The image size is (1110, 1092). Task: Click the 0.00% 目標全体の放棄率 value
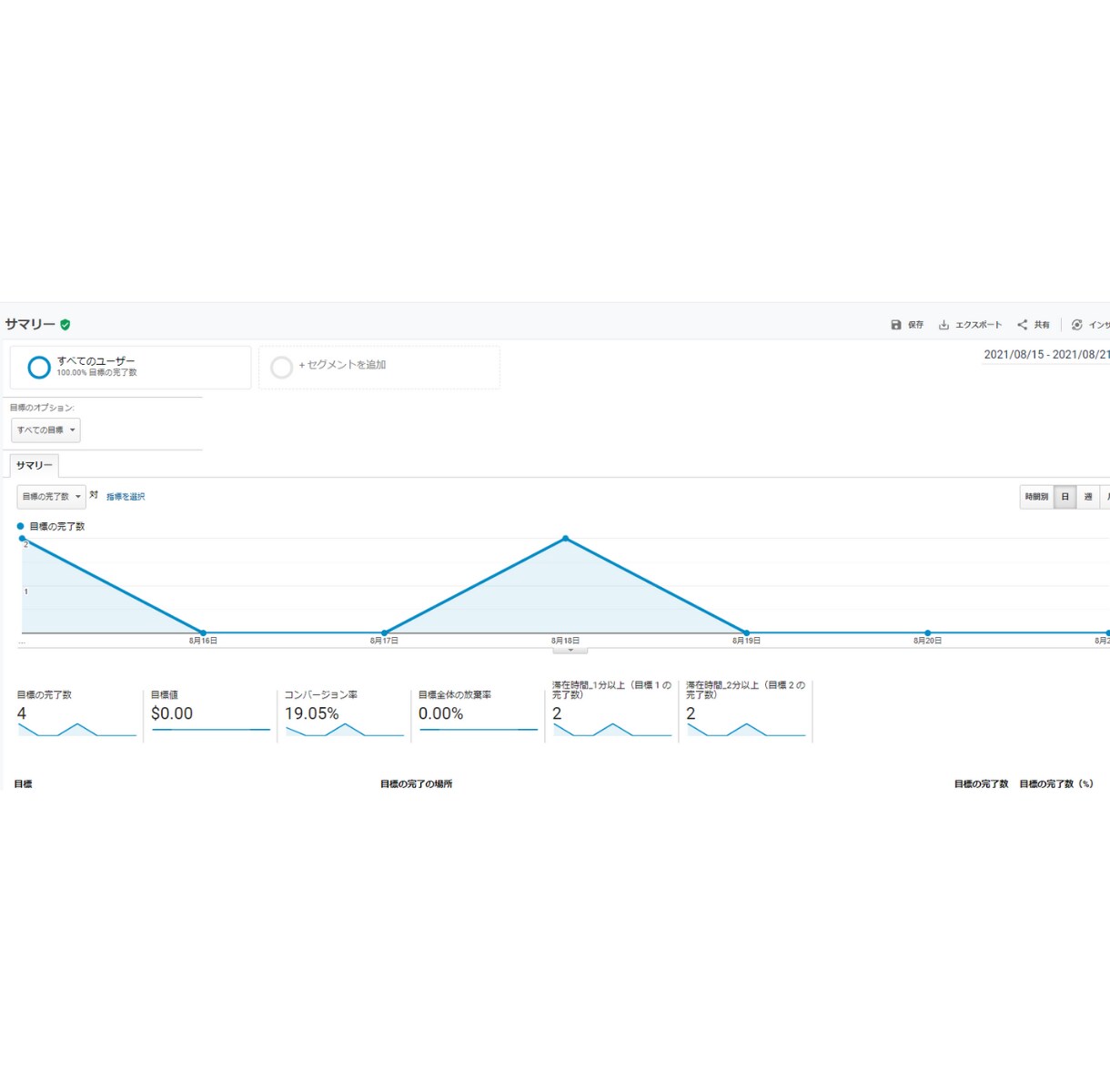[x=441, y=714]
